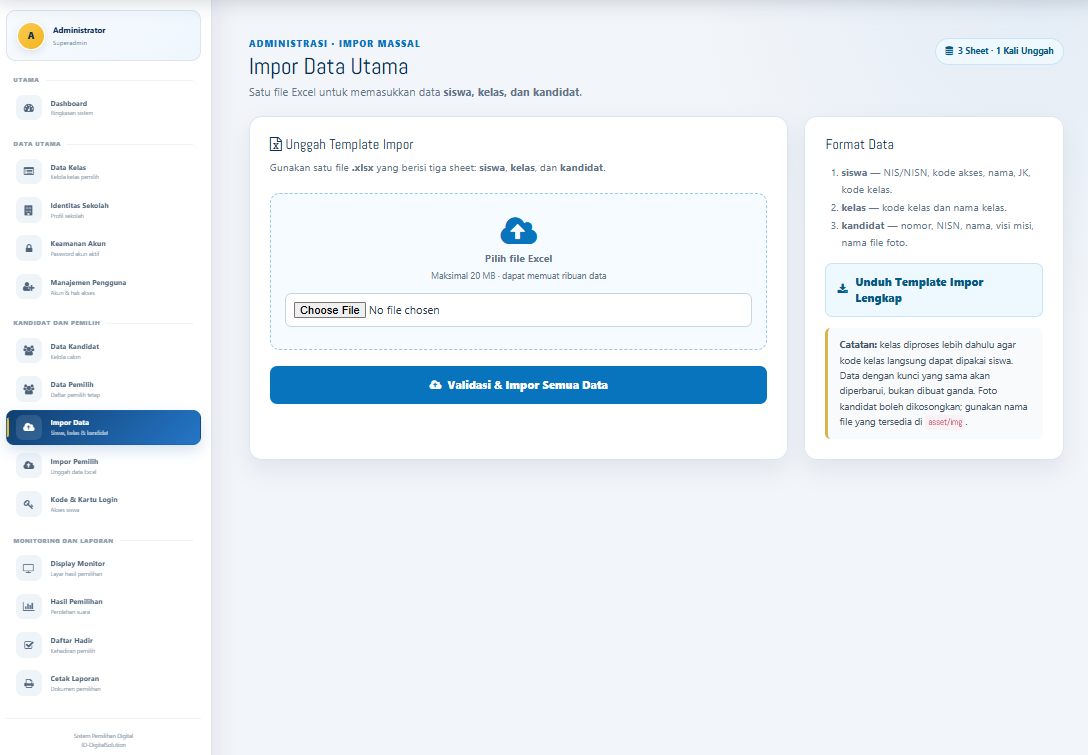Image resolution: width=1088 pixels, height=755 pixels.
Task: Open the Data Pemilih menu item
Action: tap(103, 389)
